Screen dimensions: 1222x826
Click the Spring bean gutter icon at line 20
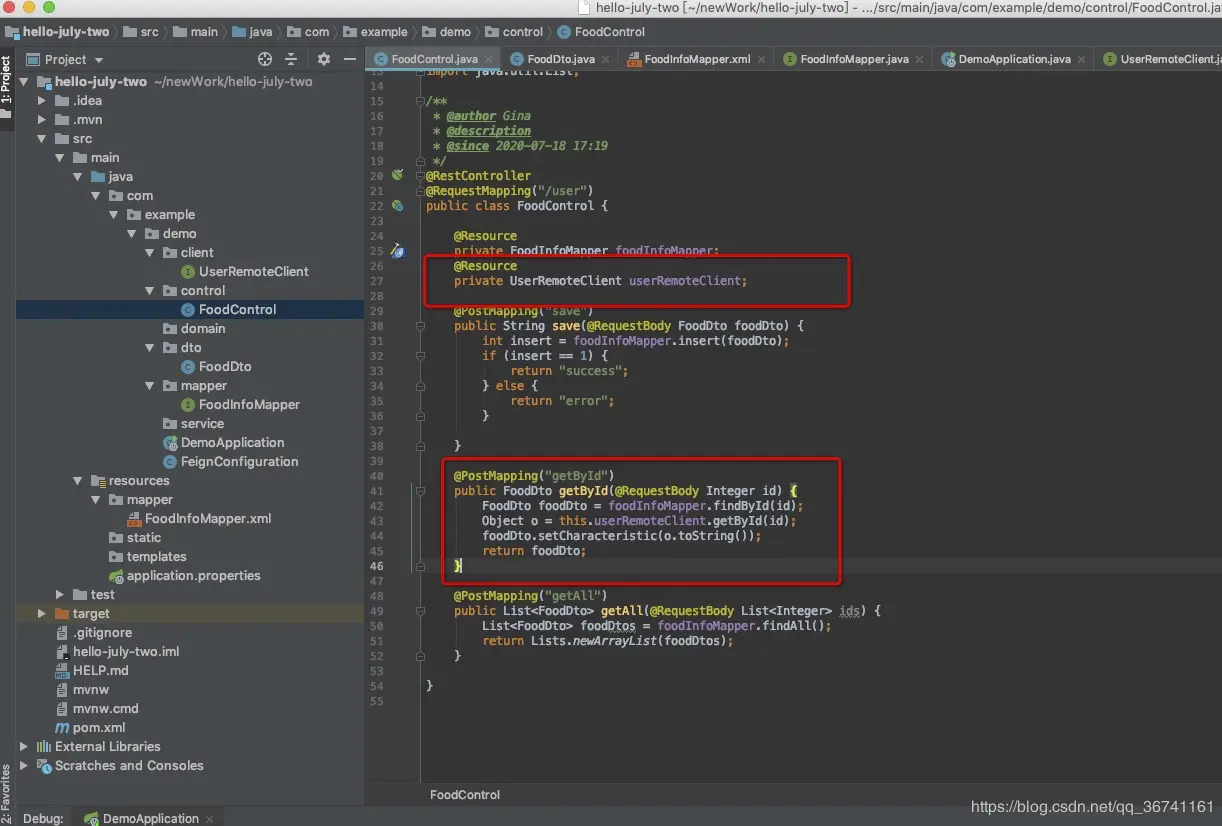(397, 175)
